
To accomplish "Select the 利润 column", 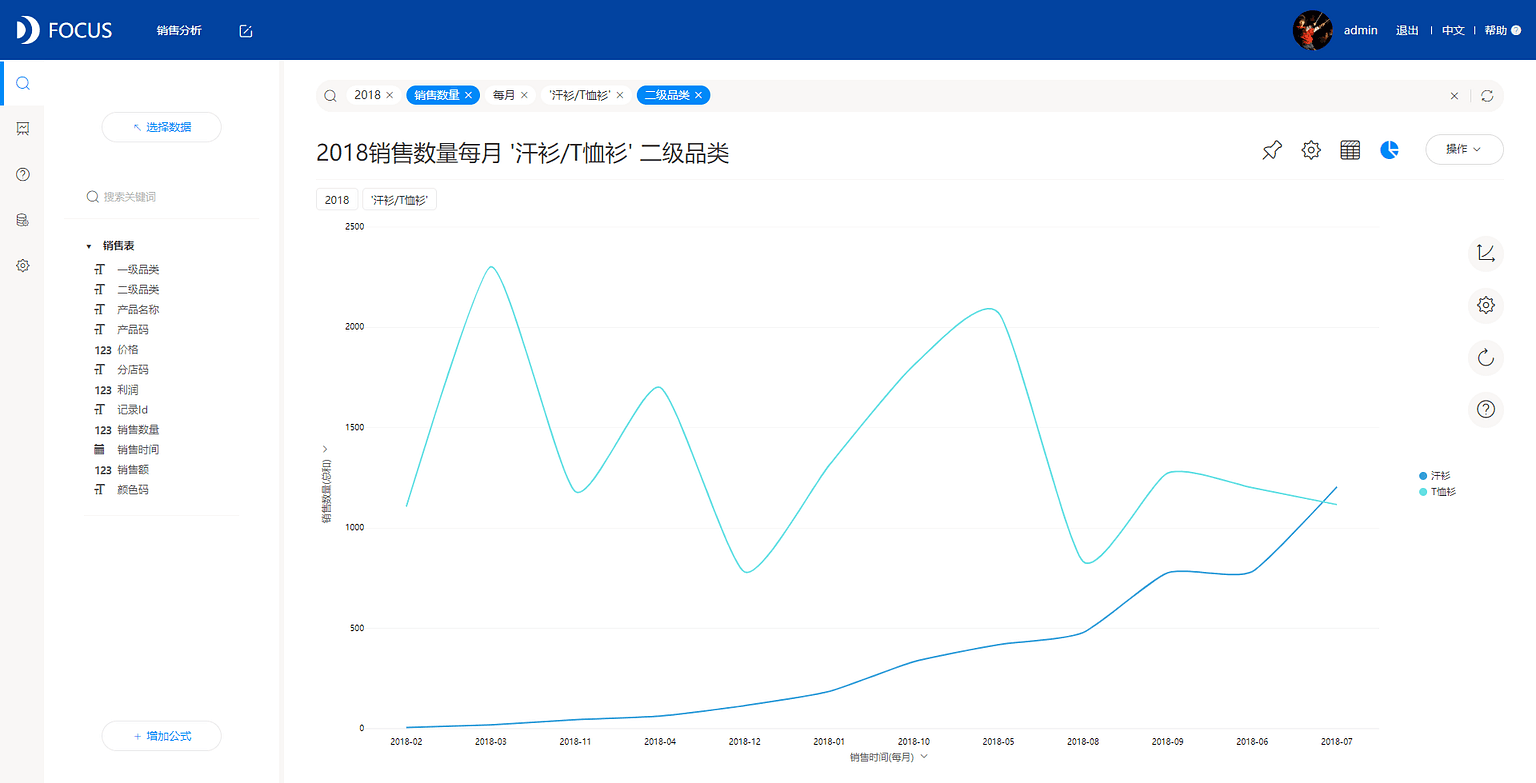I will tap(127, 390).
